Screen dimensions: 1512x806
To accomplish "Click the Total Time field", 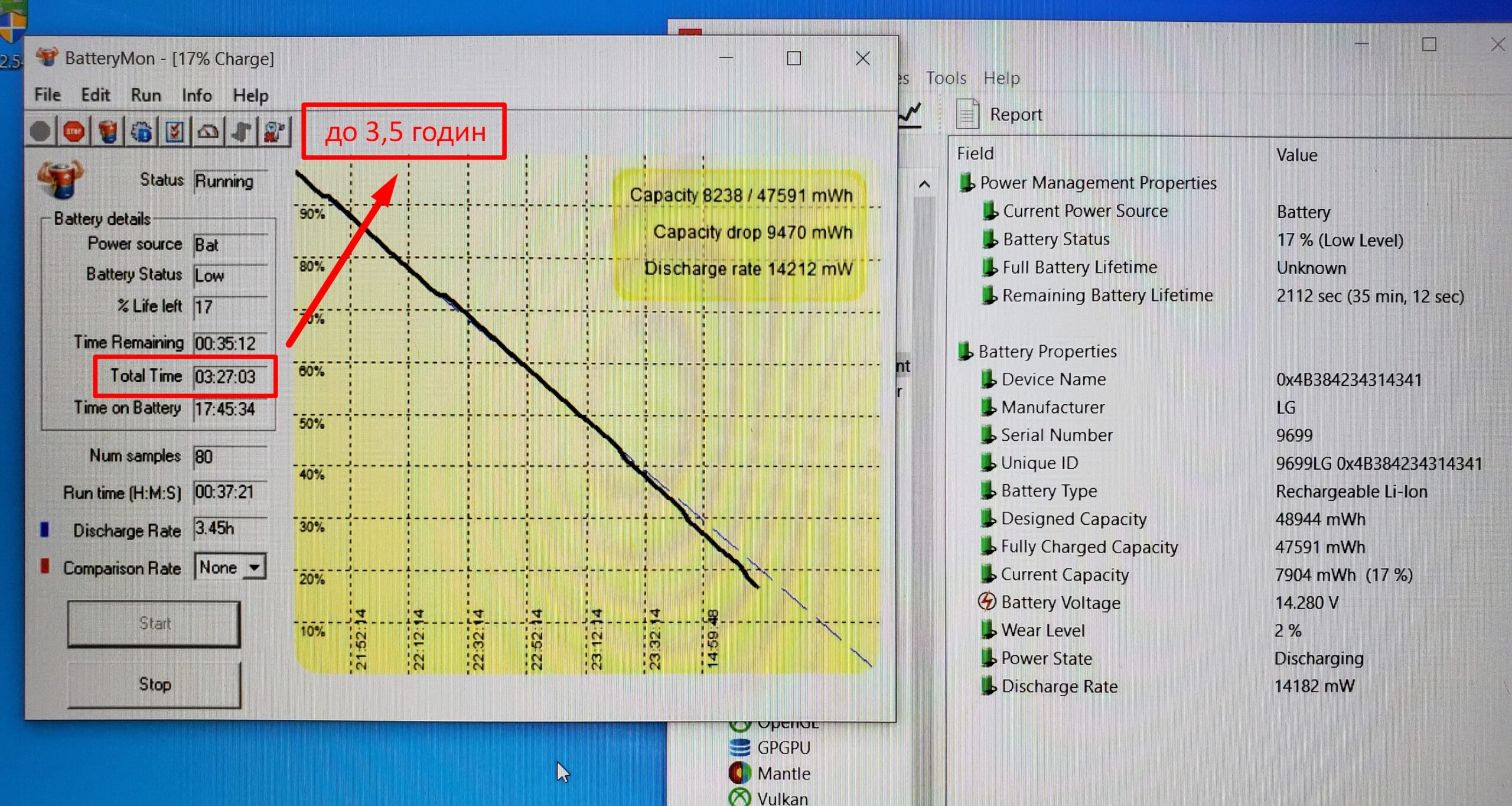I will (x=230, y=377).
